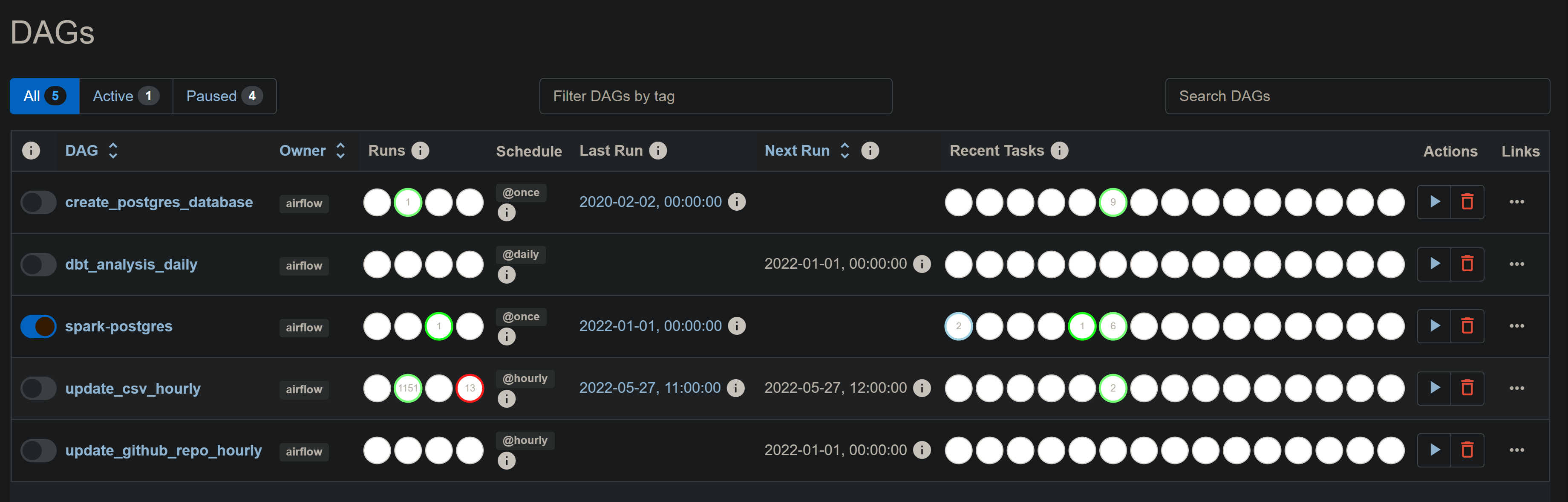Switch to the Active DAGs tab
Screen dimensions: 1568x502
point(125,96)
